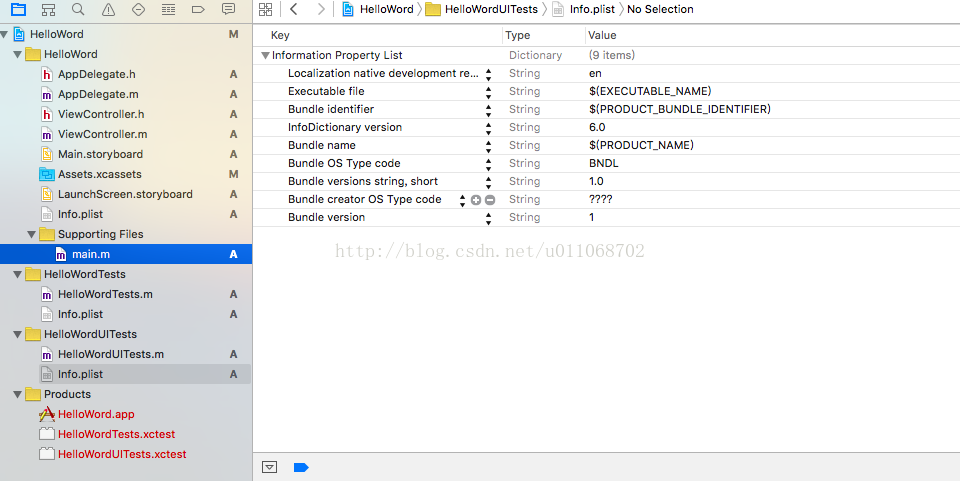Select HelloWord in the jump bar
This screenshot has width=960, height=481.
coord(378,9)
